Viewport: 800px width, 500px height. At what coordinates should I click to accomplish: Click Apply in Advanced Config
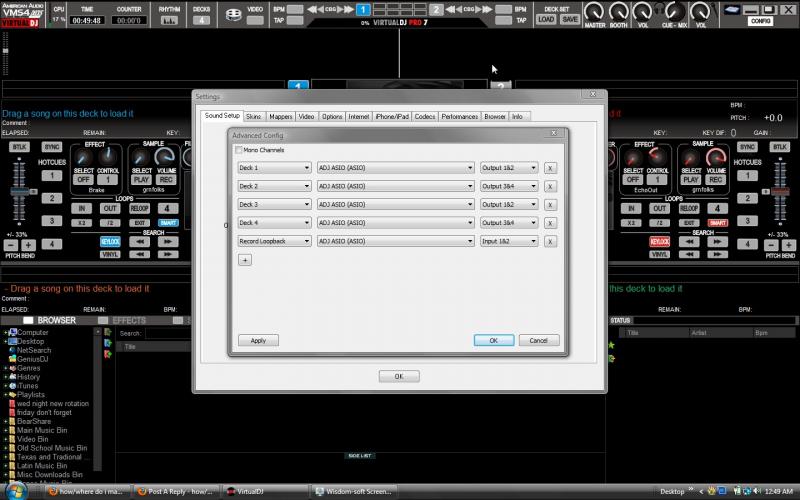258,340
